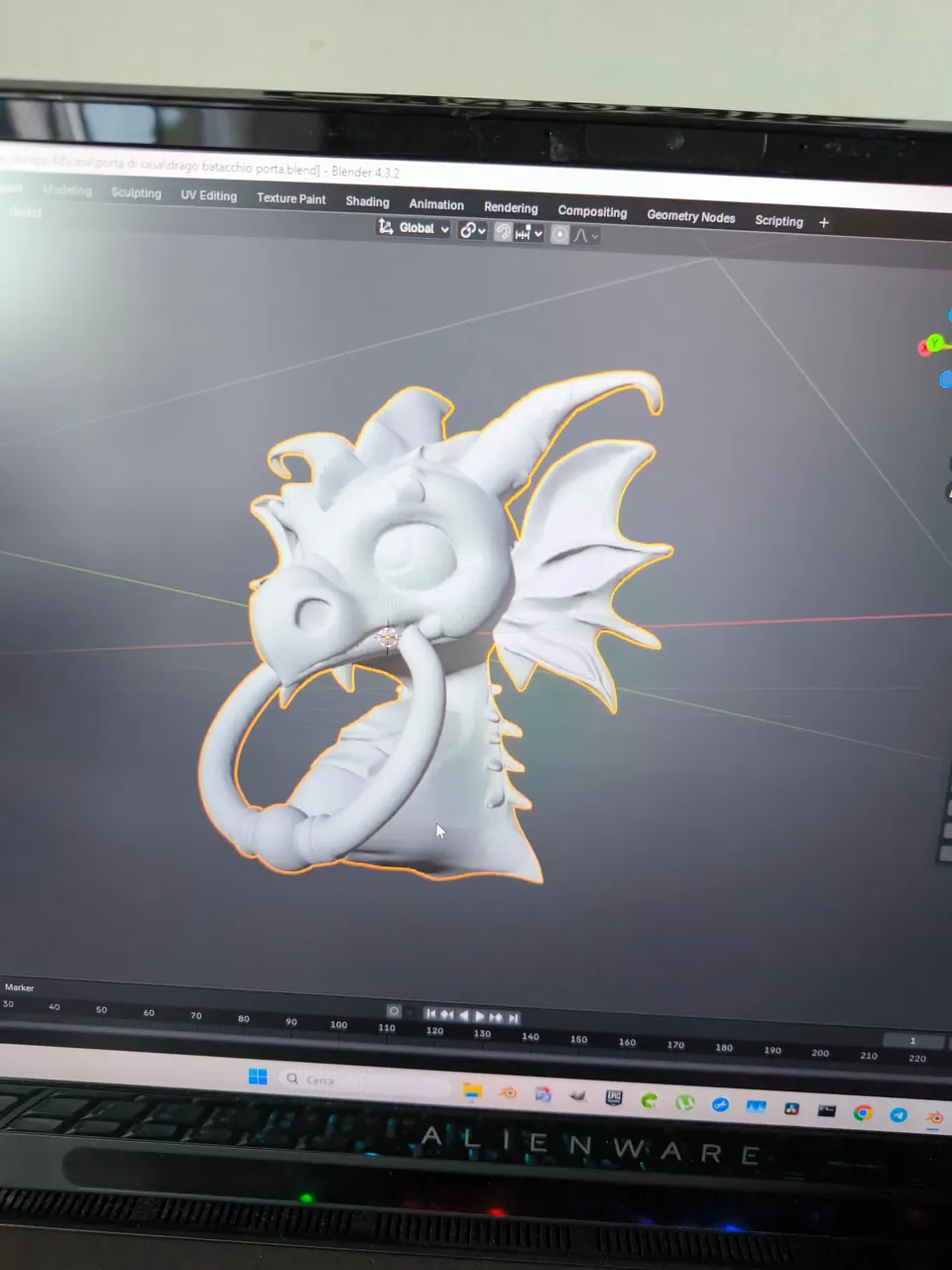The height and width of the screenshot is (1270, 952).
Task: Open the Animation workspace tab
Action: coord(436,204)
